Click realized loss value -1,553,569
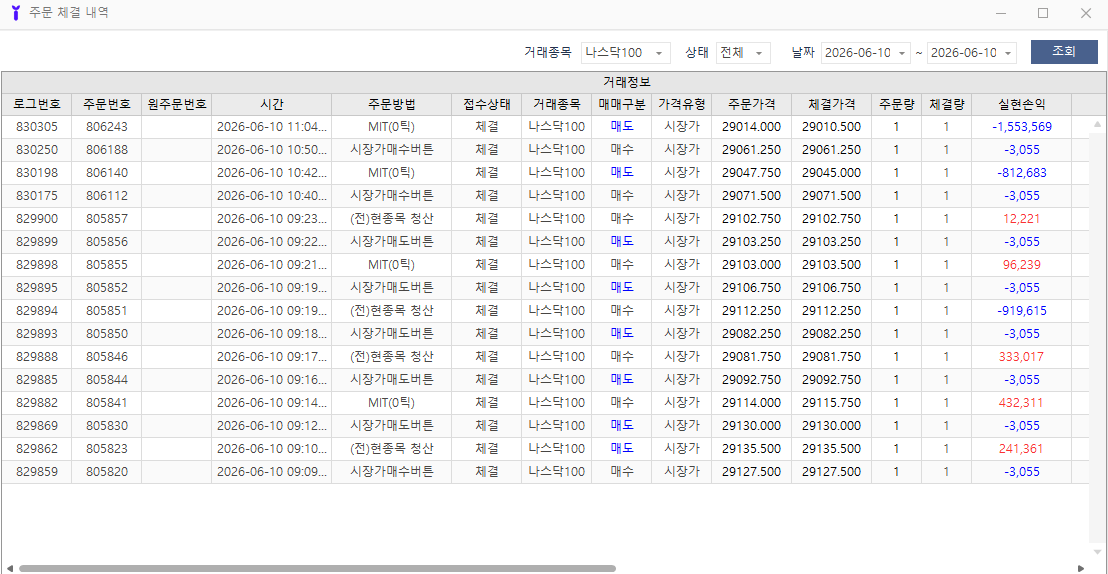 1022,127
